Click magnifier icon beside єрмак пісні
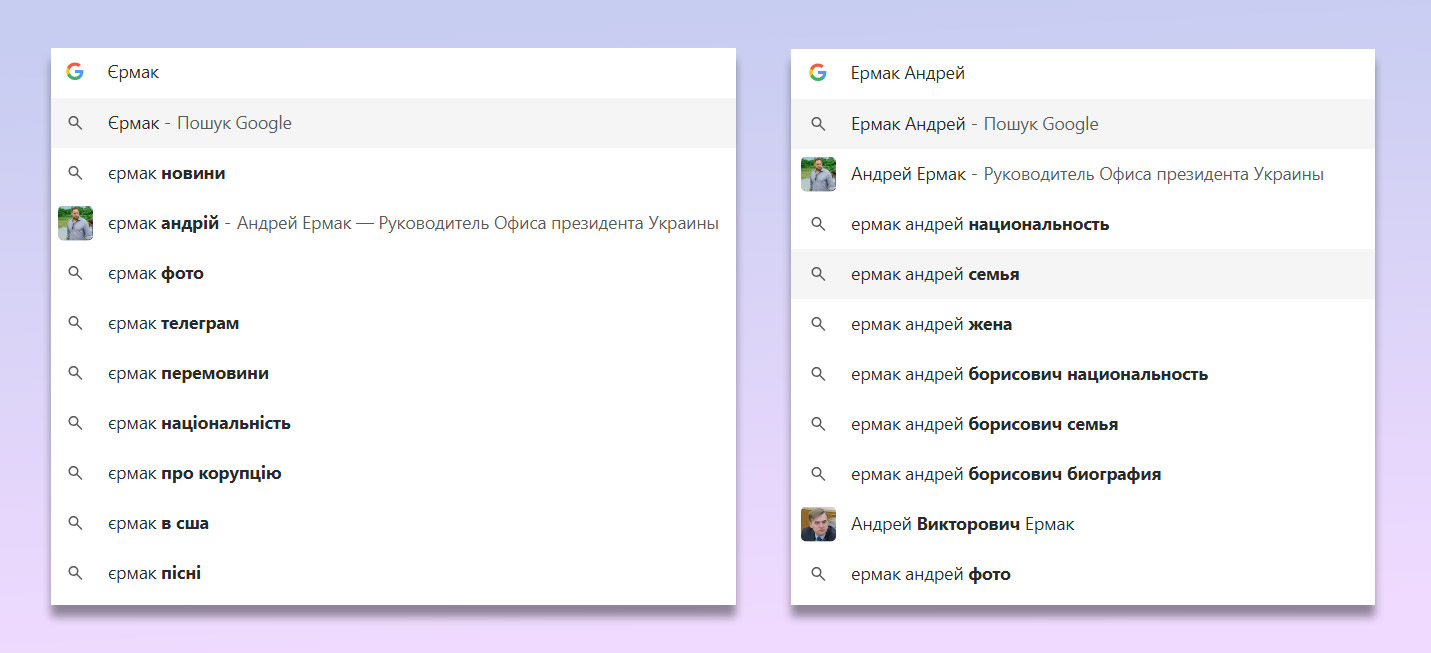Image resolution: width=1431 pixels, height=653 pixels. (75, 573)
